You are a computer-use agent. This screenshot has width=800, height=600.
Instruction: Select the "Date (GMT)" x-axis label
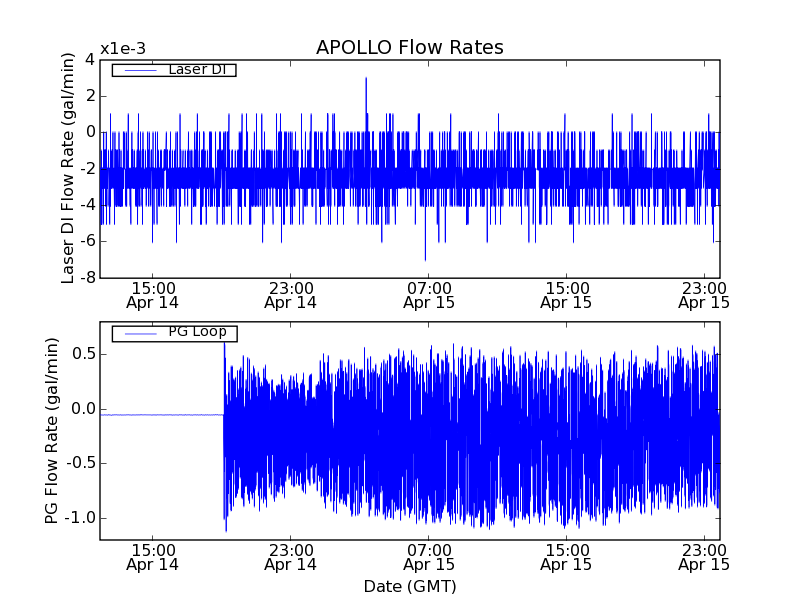409,585
